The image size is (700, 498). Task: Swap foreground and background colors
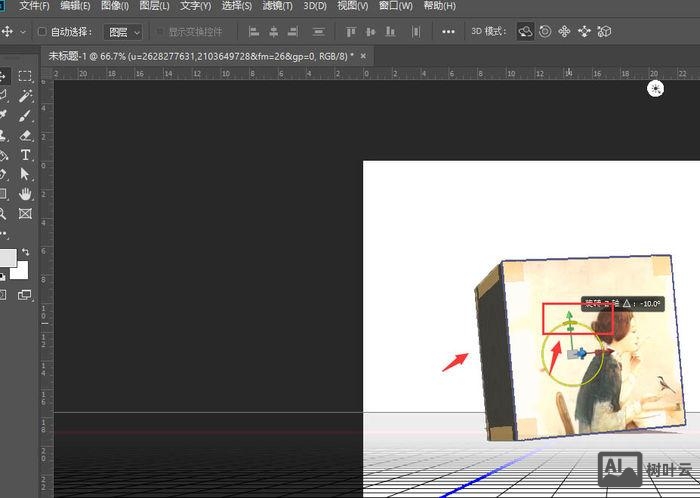coord(25,252)
